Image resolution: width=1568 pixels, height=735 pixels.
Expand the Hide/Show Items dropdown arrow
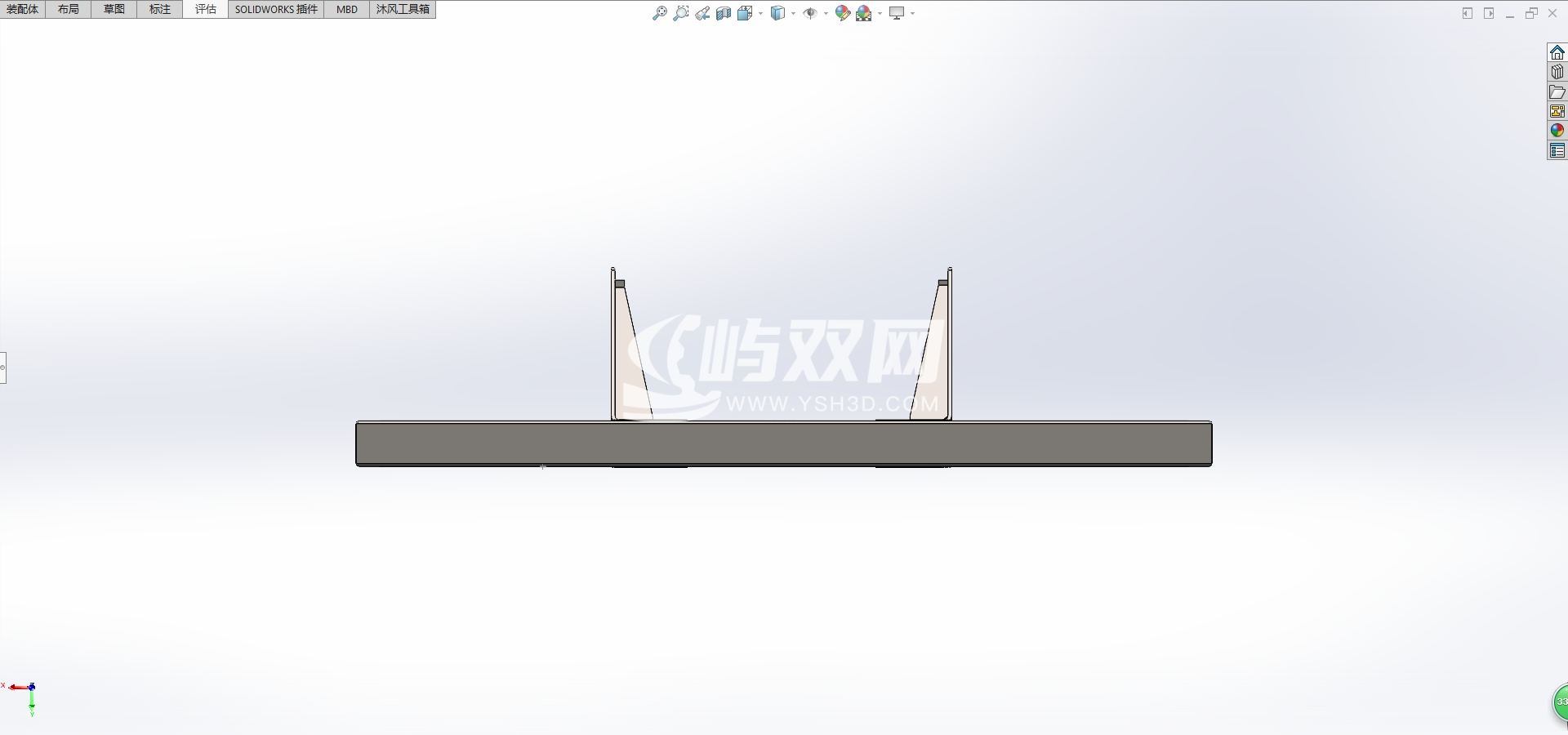point(826,13)
